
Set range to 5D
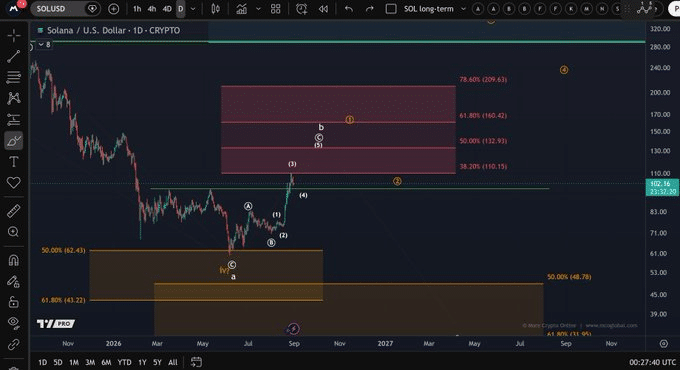pyautogui.click(x=58, y=362)
